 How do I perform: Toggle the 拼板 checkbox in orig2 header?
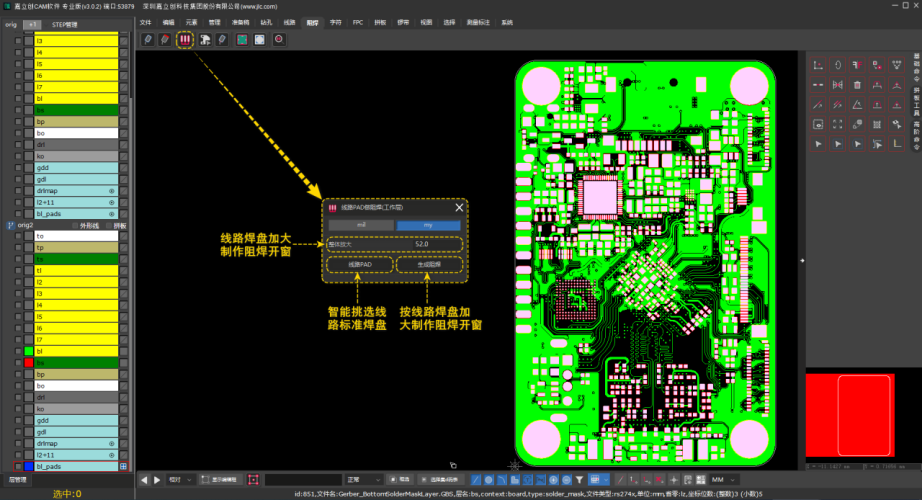click(x=109, y=226)
